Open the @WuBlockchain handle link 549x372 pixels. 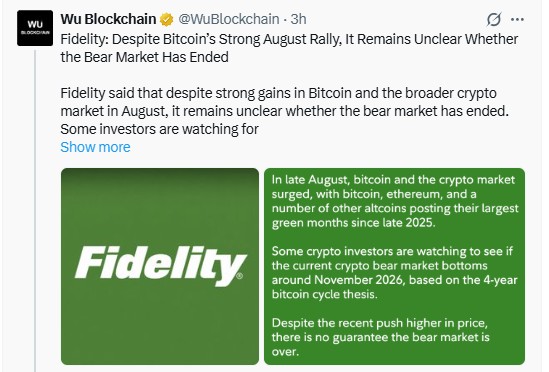click(229, 19)
